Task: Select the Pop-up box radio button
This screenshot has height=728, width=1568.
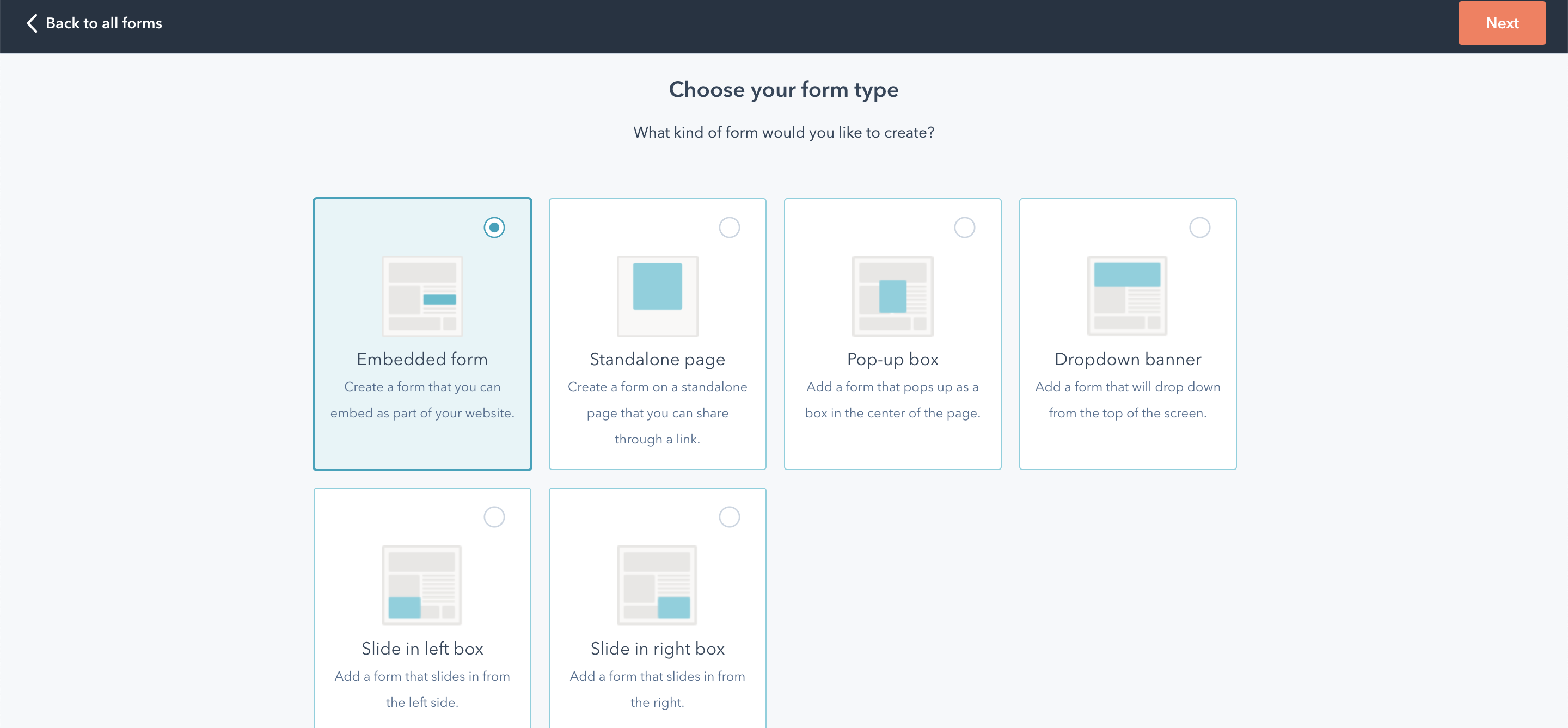Action: (x=964, y=227)
